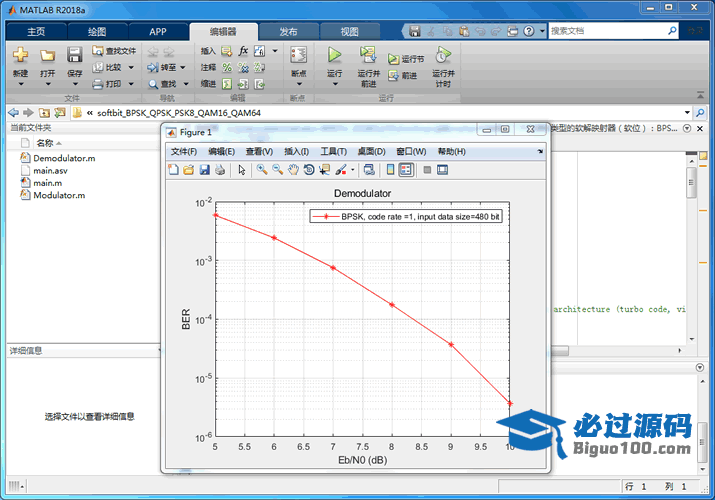Click the Name (名称) column header
715x500 pixels.
click(x=45, y=143)
